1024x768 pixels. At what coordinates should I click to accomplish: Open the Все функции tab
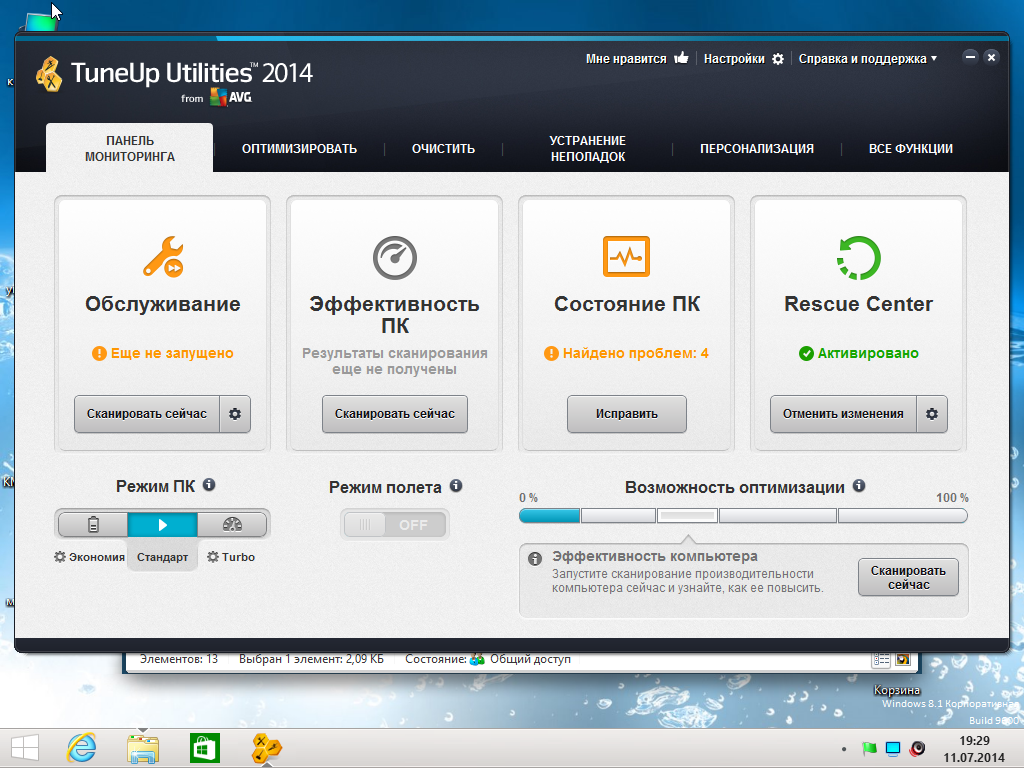click(910, 149)
